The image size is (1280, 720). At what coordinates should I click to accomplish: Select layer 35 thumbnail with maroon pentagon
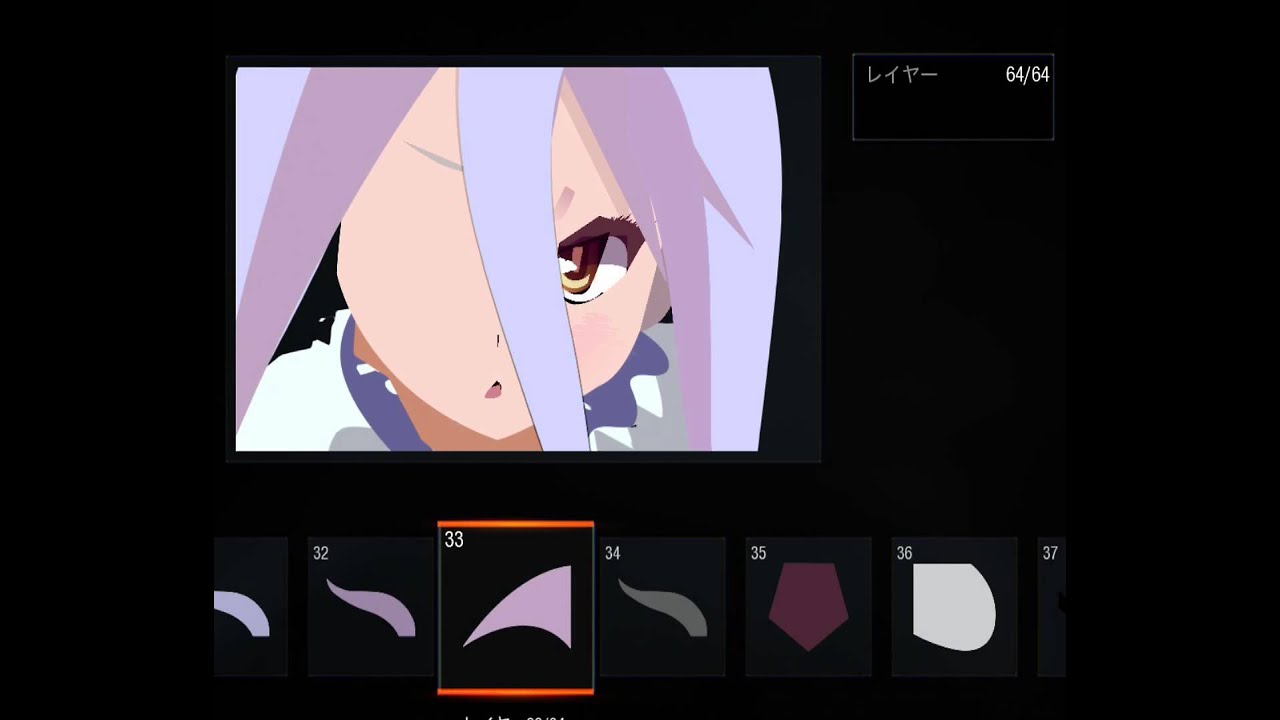point(808,606)
